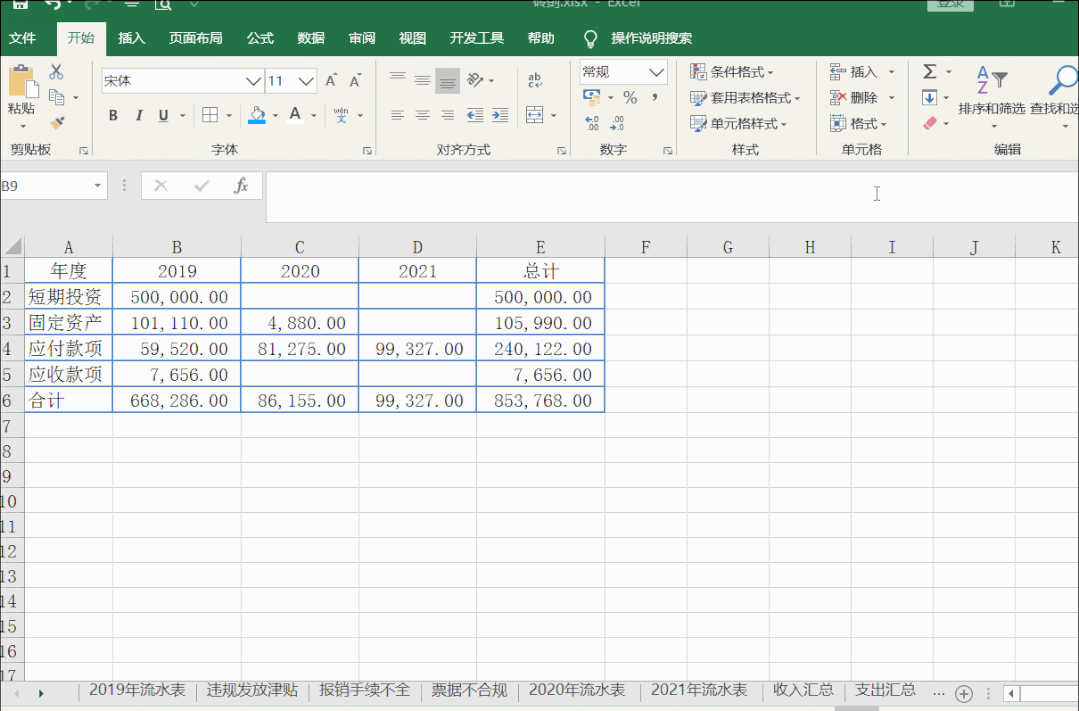The height and width of the screenshot is (711, 1079).
Task: Open 排序和筛选 sort and filter
Action: pos(992,96)
